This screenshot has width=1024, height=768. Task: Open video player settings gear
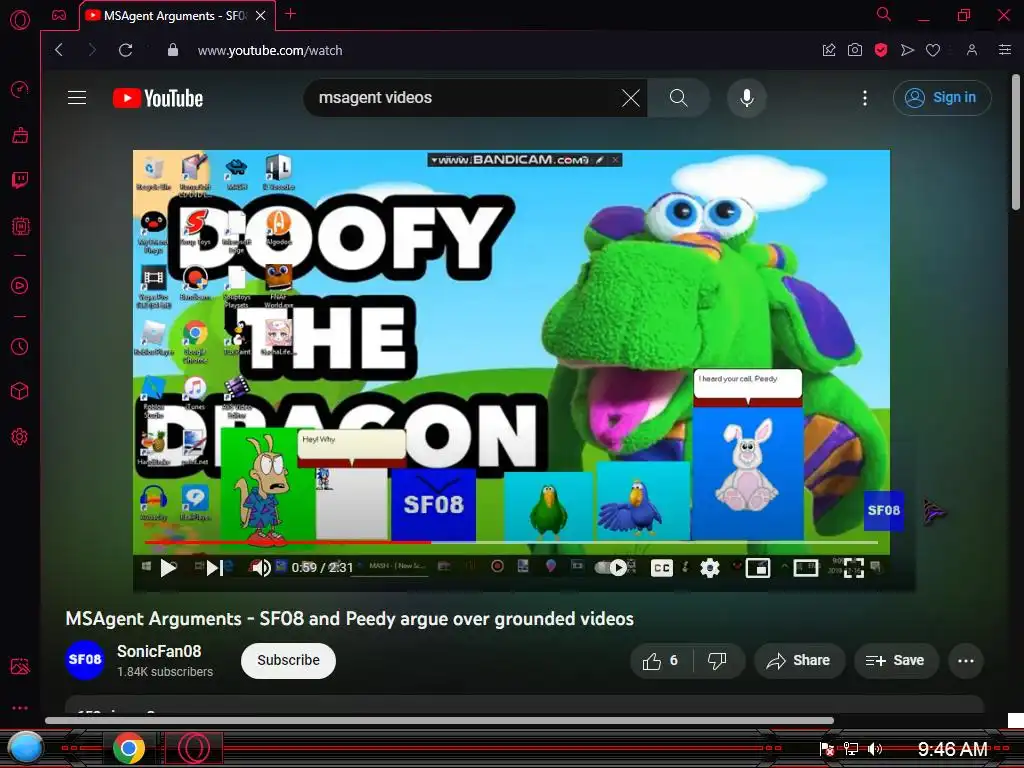click(710, 568)
